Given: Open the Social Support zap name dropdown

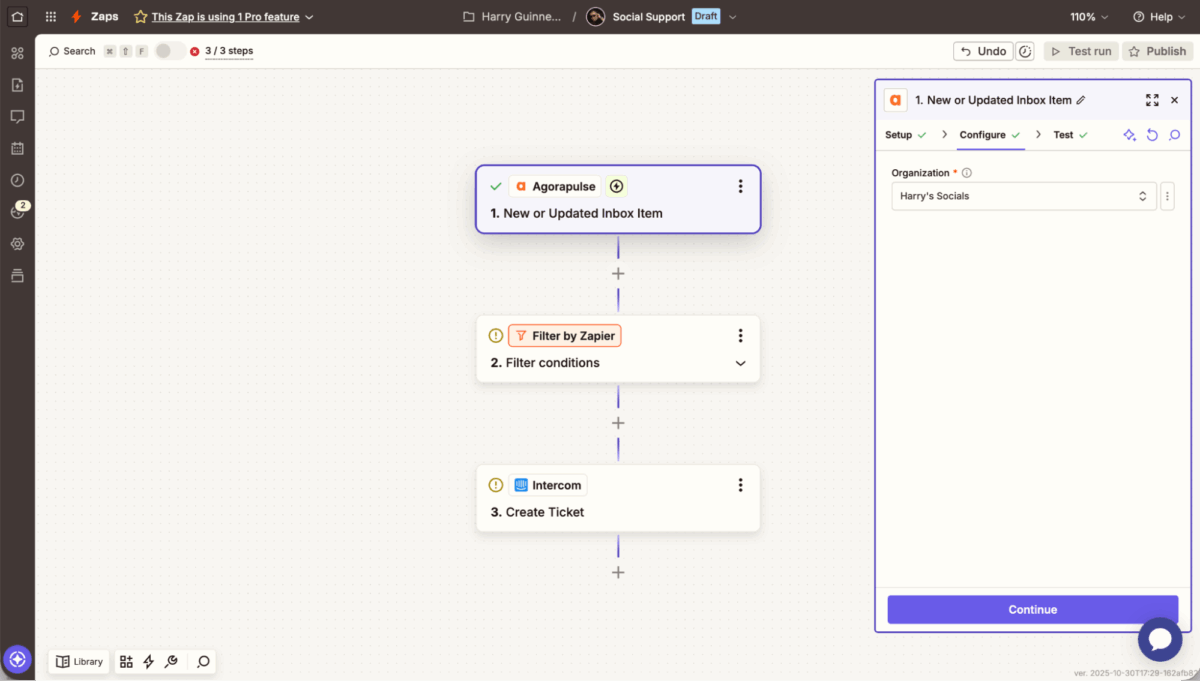Looking at the screenshot, I should 731,16.
